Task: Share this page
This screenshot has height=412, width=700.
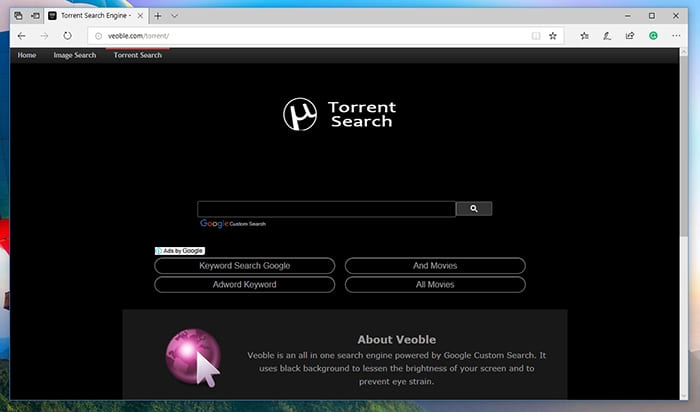Action: [x=629, y=36]
